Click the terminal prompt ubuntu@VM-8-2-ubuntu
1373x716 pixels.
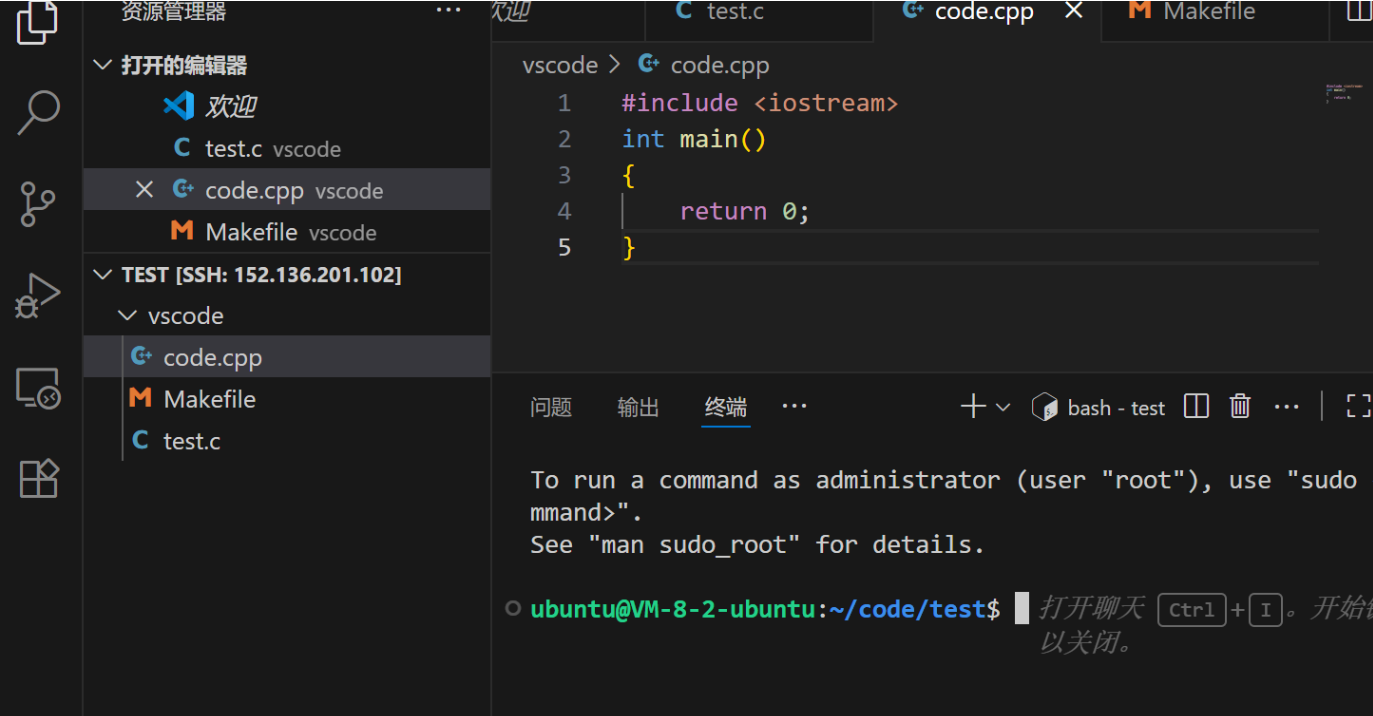pyautogui.click(x=673, y=608)
